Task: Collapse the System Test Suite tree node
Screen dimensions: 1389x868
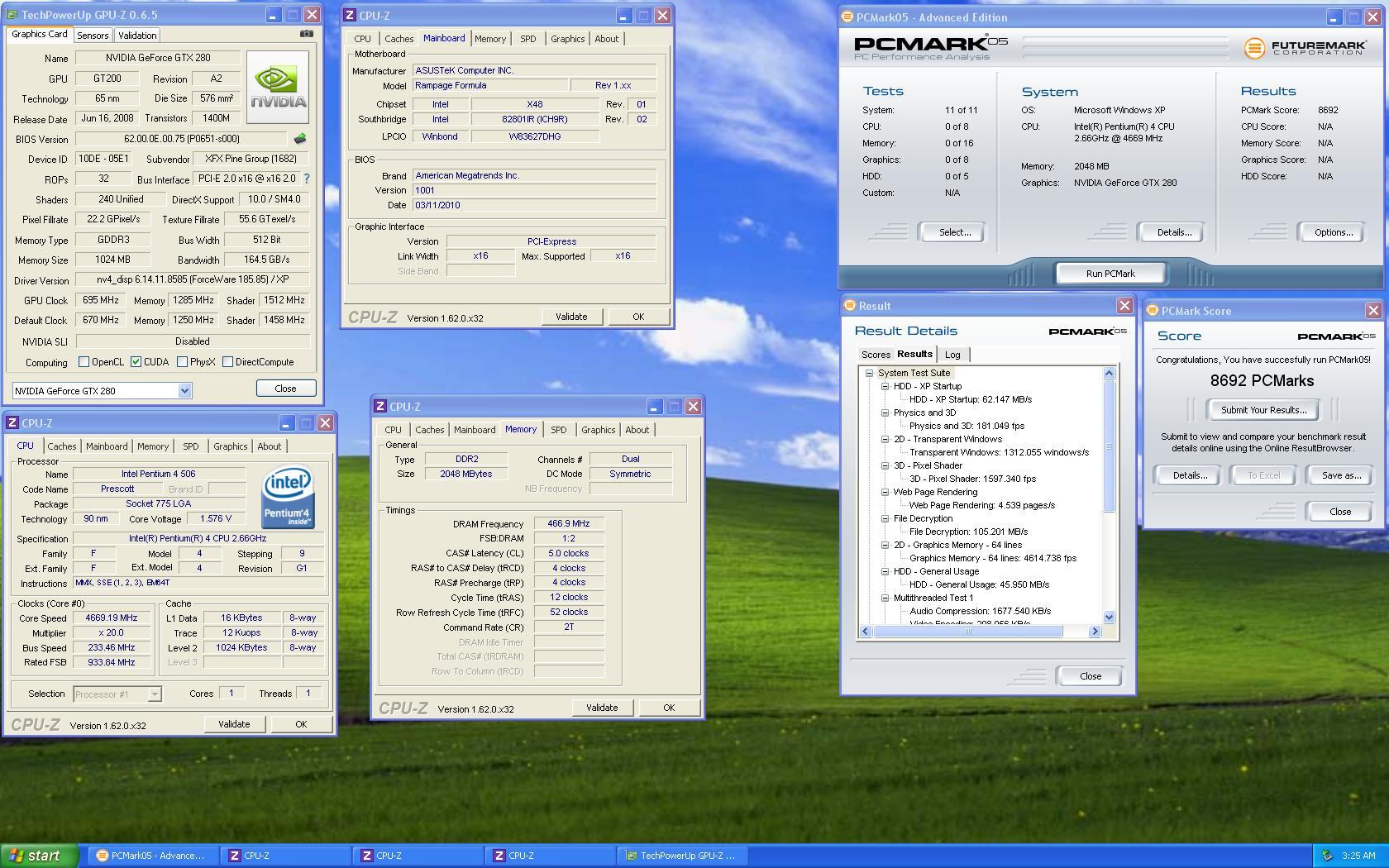Action: point(870,374)
